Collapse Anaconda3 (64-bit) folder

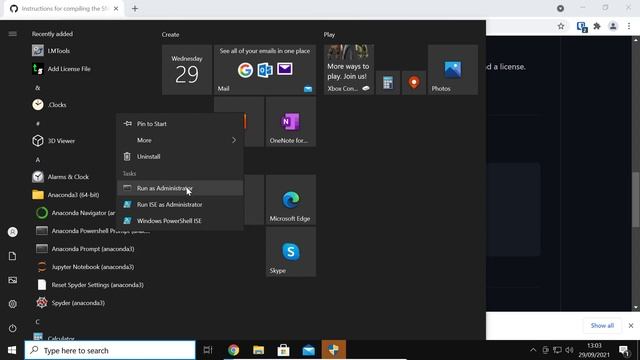[73, 195]
